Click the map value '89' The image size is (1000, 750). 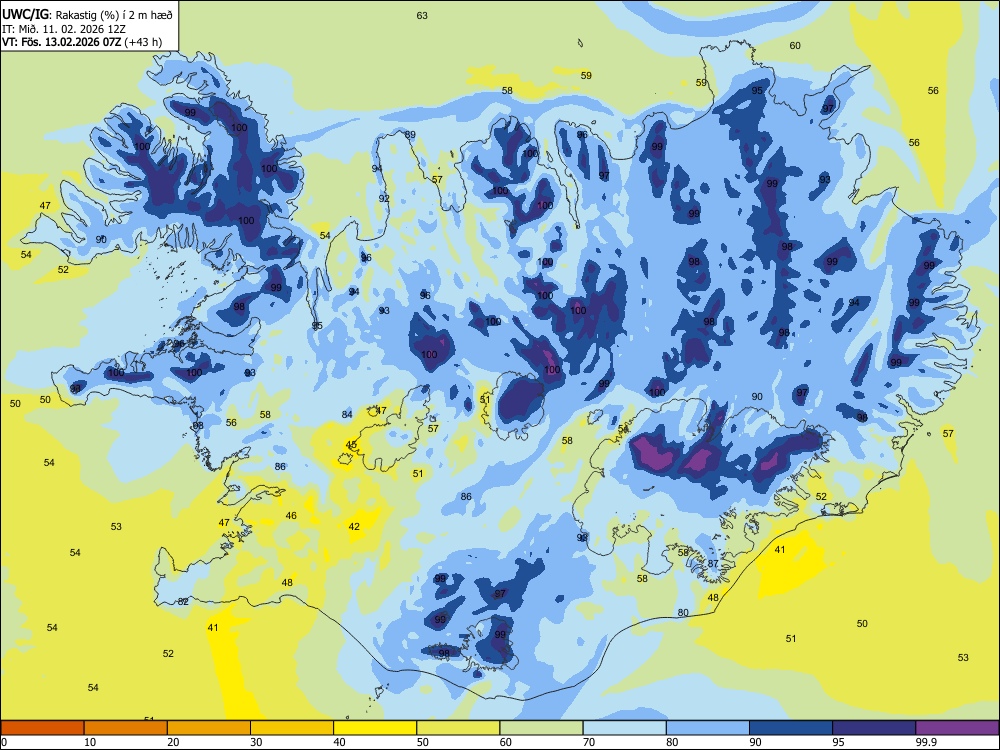pos(410,135)
